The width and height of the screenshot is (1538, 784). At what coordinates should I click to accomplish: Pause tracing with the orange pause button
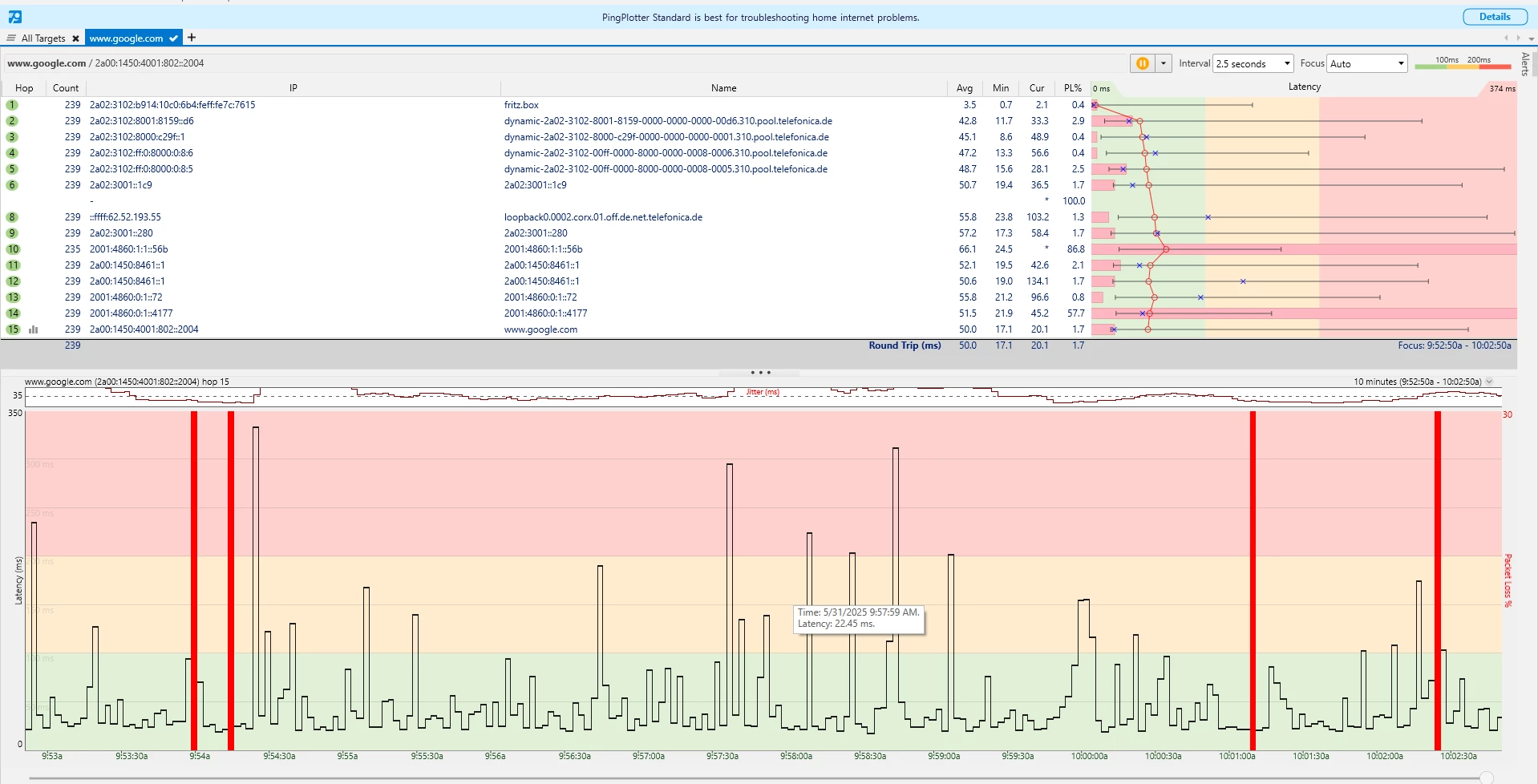coord(1142,63)
